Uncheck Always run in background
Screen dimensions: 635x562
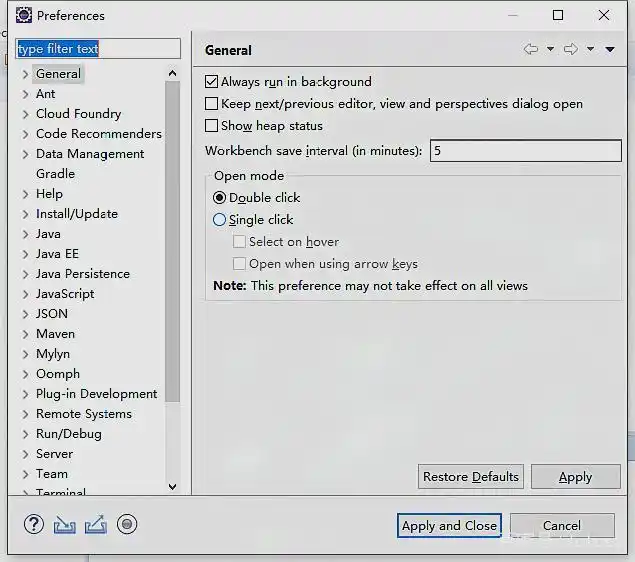[212, 82]
